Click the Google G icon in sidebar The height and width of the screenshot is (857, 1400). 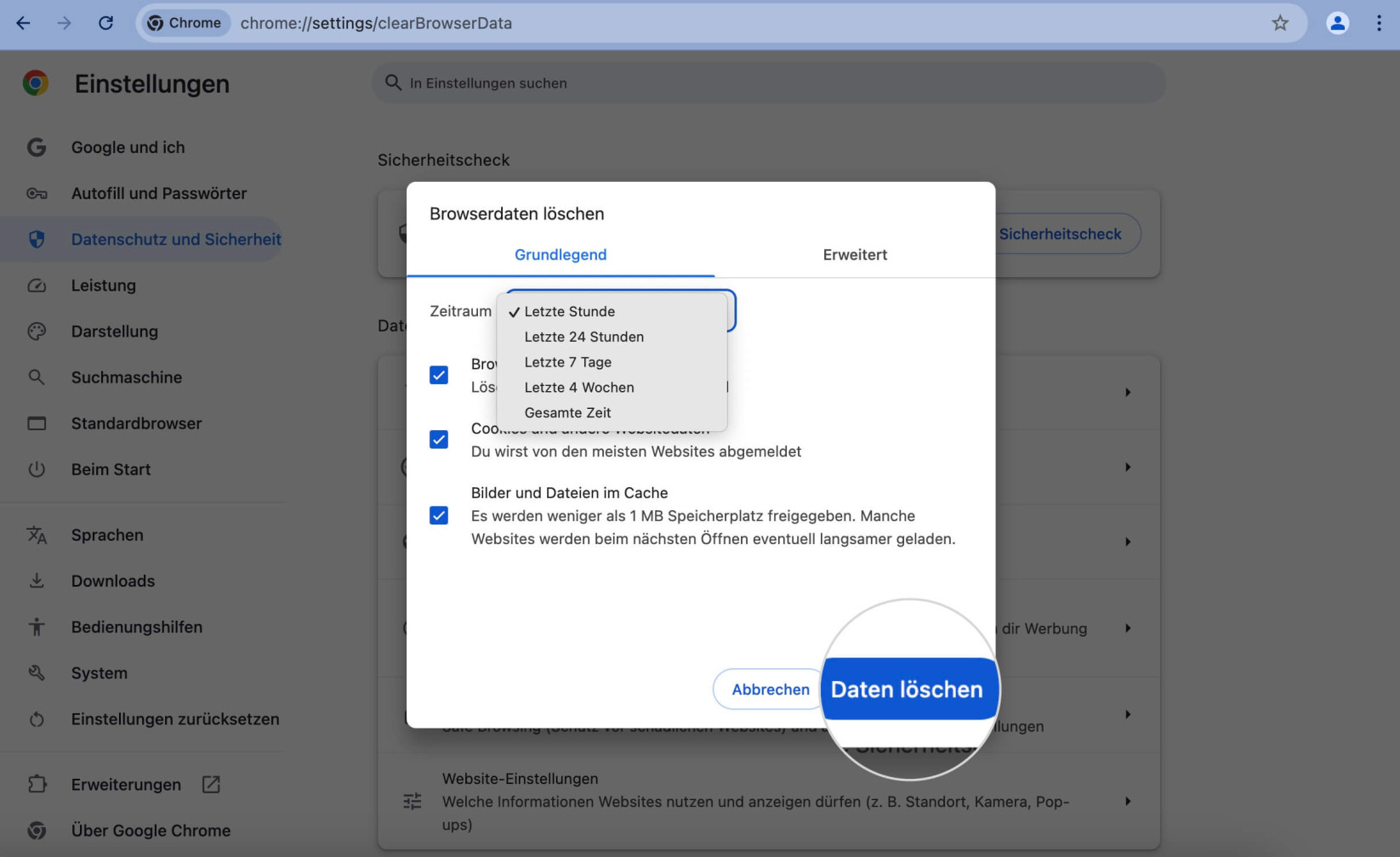pyautogui.click(x=37, y=147)
